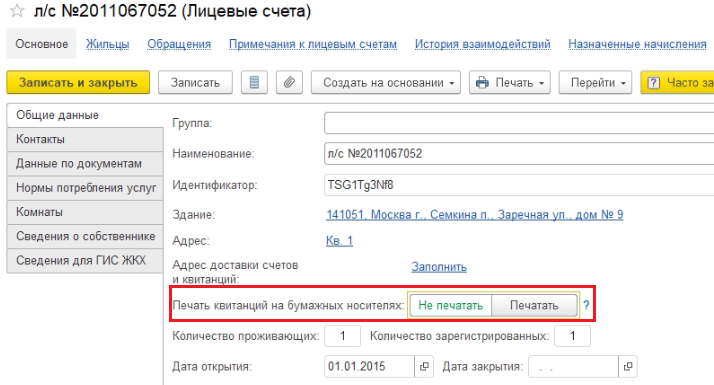Open the Часто задаваемые вопросы help button

coord(677,82)
